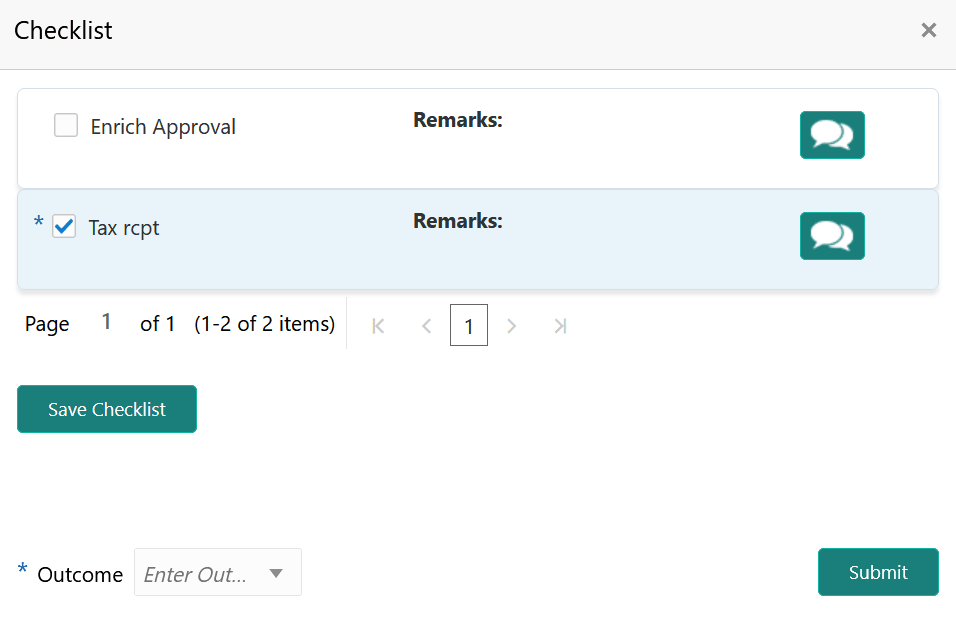The height and width of the screenshot is (618, 956).
Task: Go to the previous page
Action: coord(426,325)
